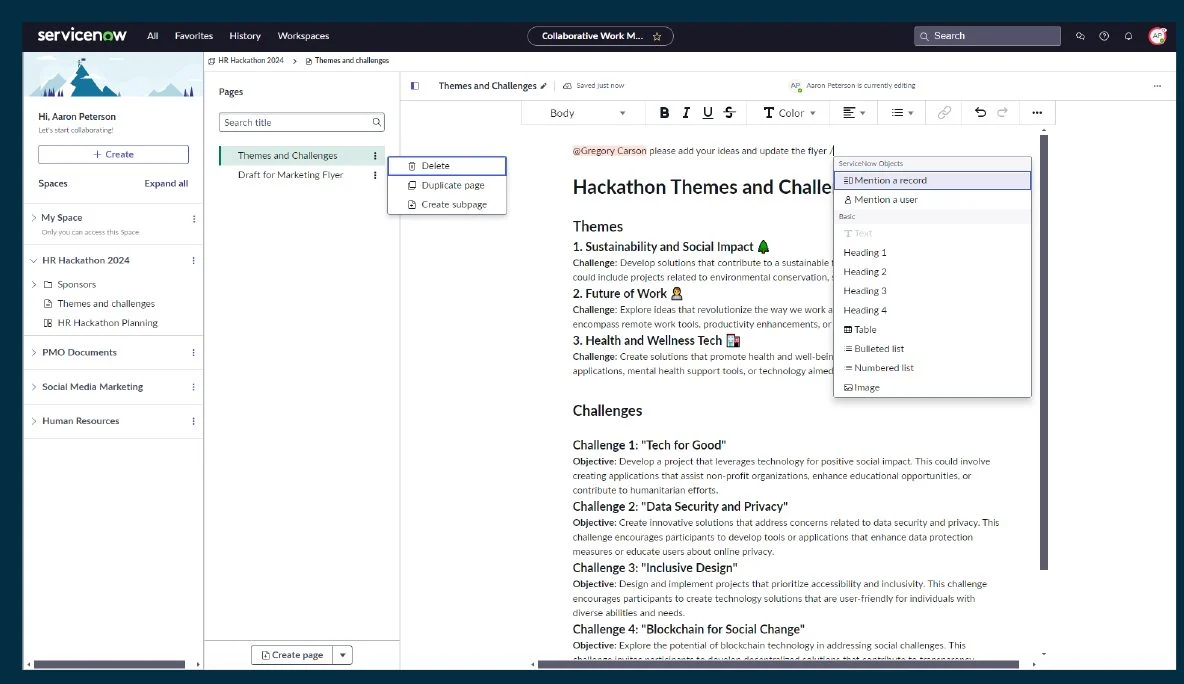Open the Workspaces menu
The image size is (1184, 684).
tap(304, 36)
